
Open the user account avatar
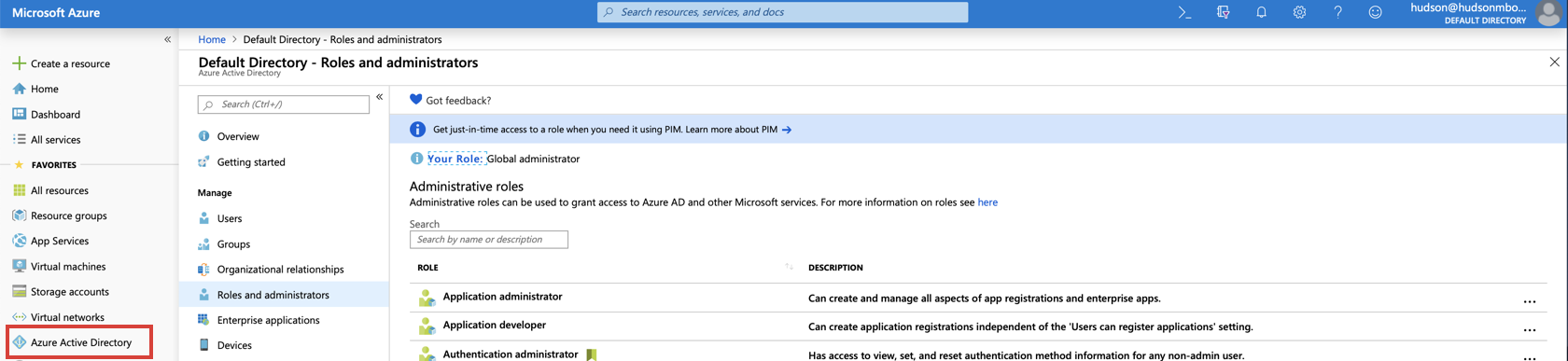(1547, 13)
